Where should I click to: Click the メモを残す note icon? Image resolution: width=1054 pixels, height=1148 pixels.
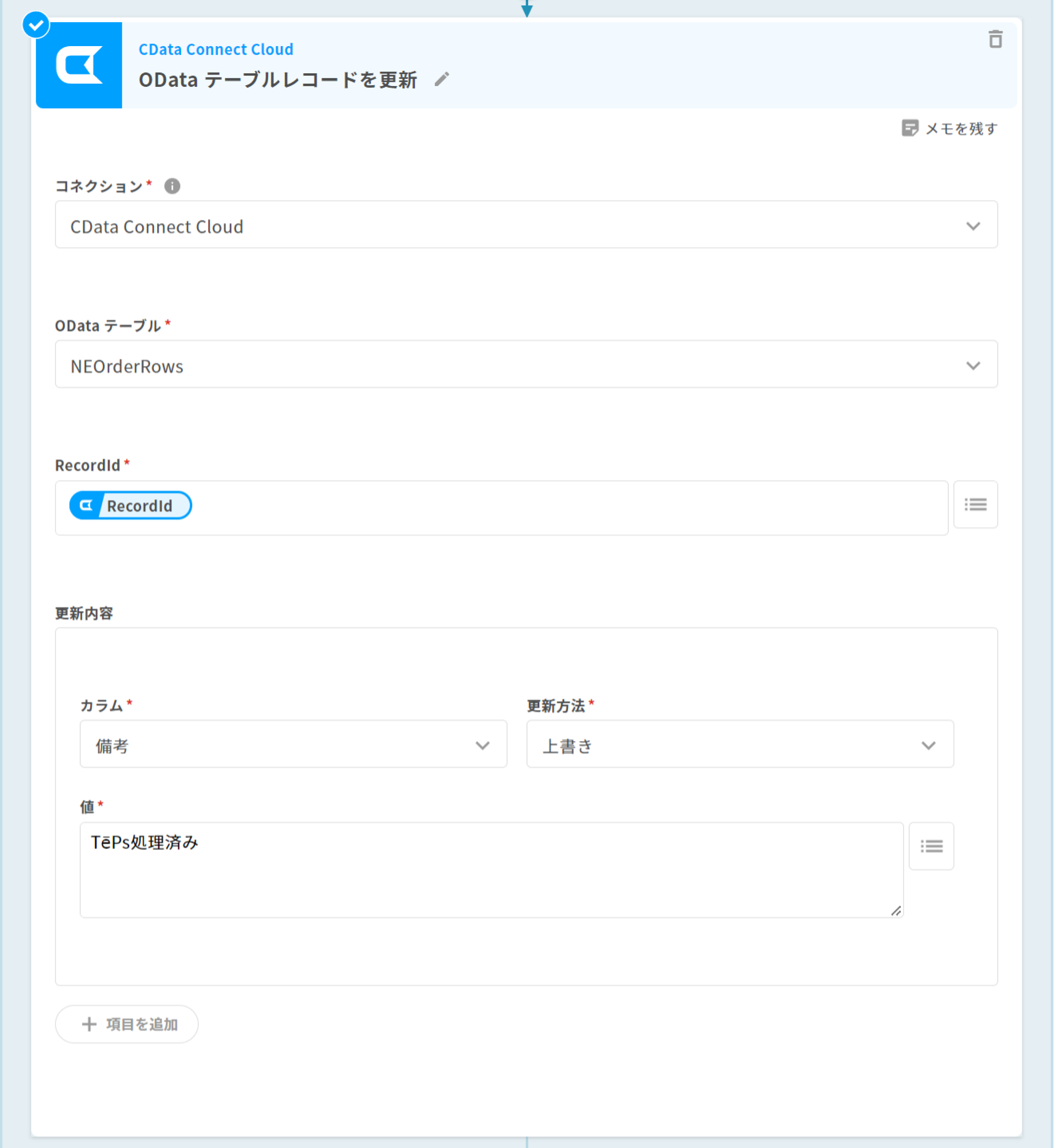(911, 128)
